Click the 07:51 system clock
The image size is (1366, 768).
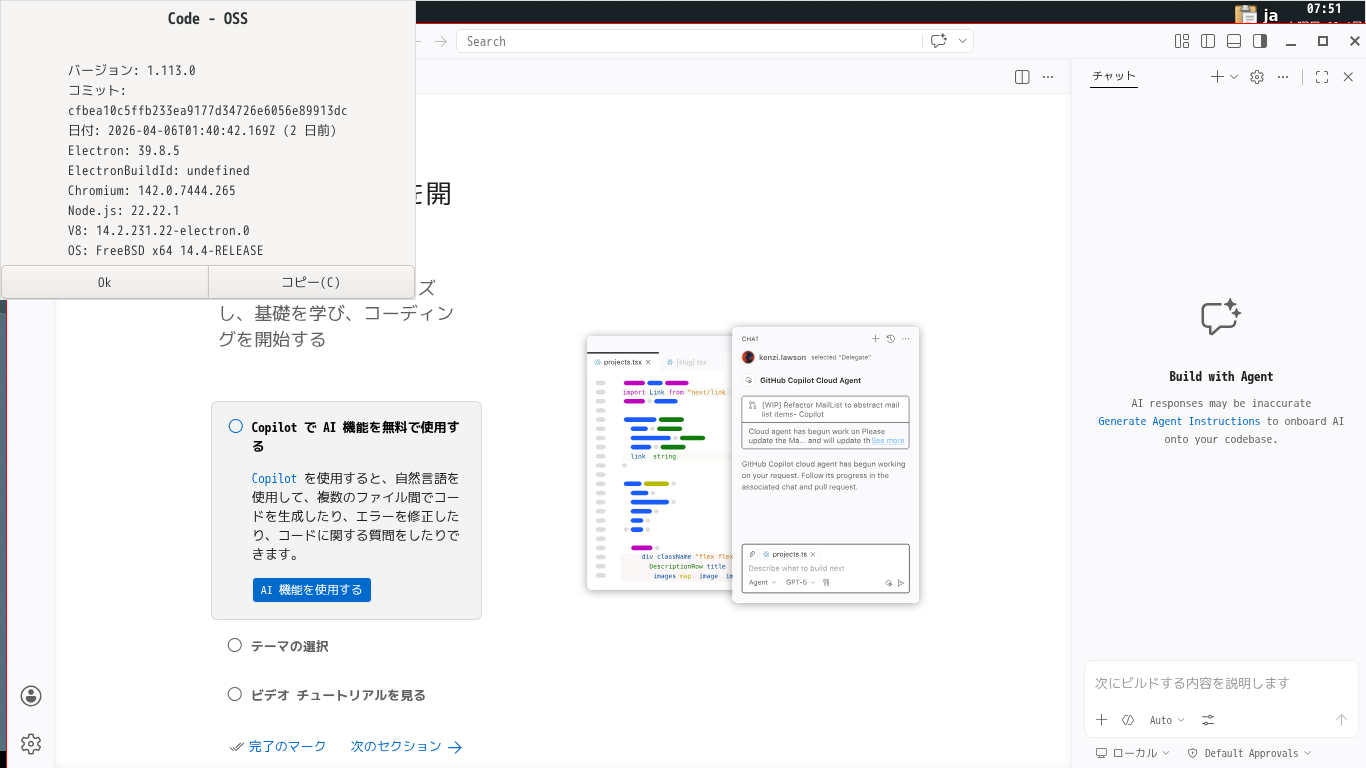click(x=1324, y=9)
